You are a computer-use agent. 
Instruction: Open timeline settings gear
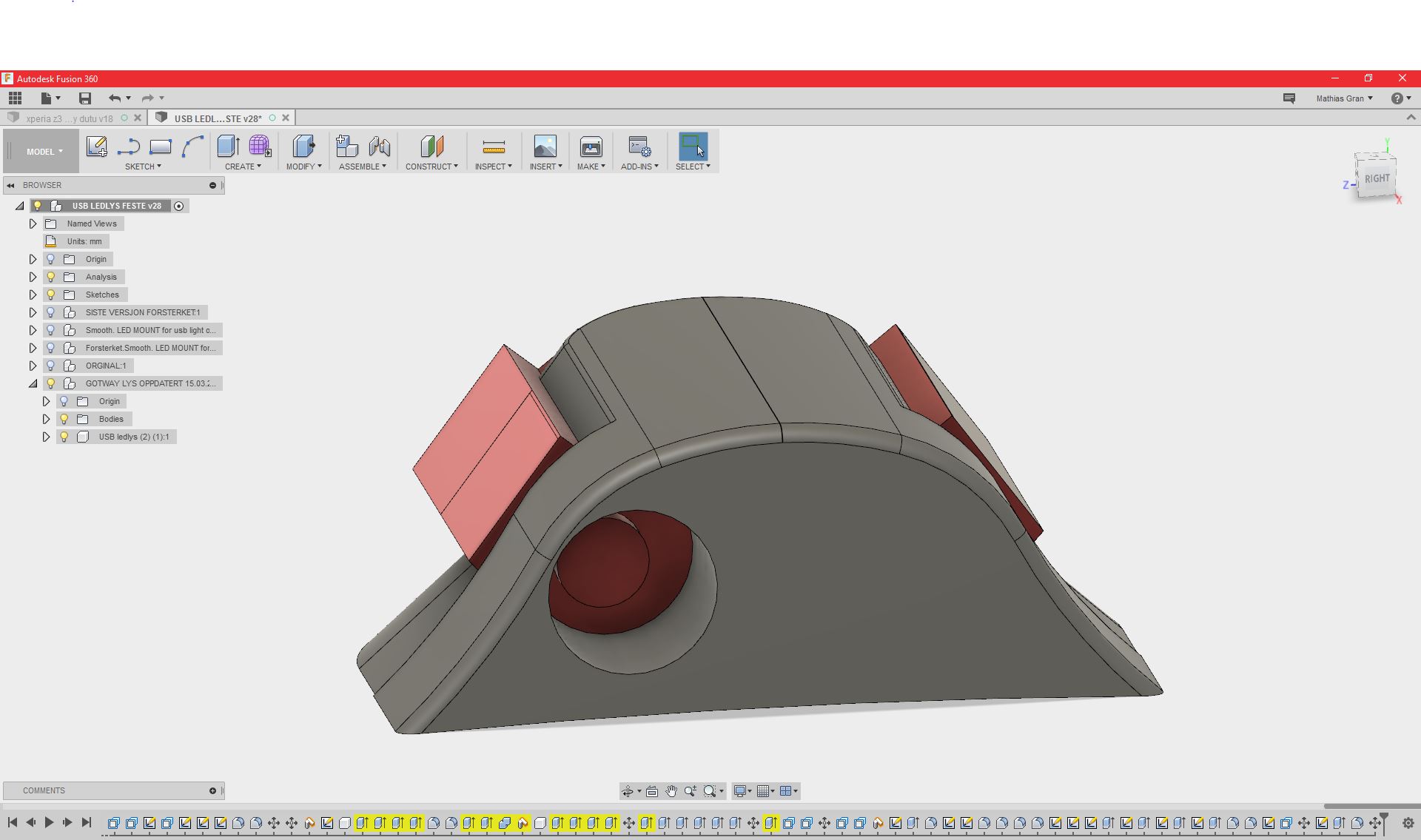1408,823
